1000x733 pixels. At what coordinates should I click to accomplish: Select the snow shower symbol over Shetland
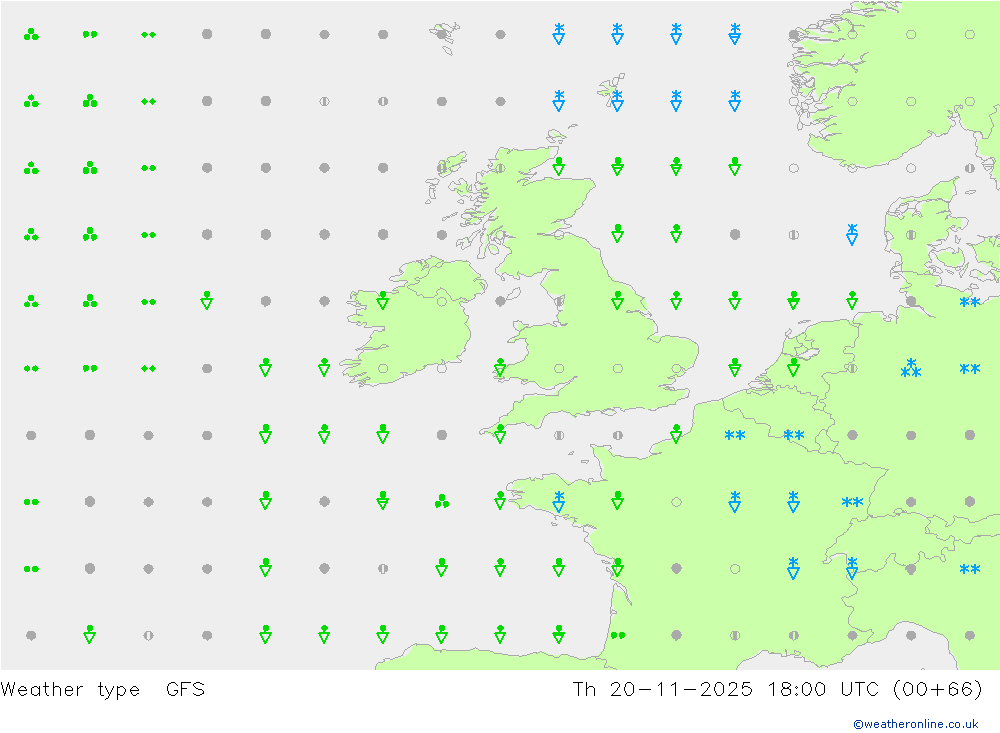coord(617,101)
